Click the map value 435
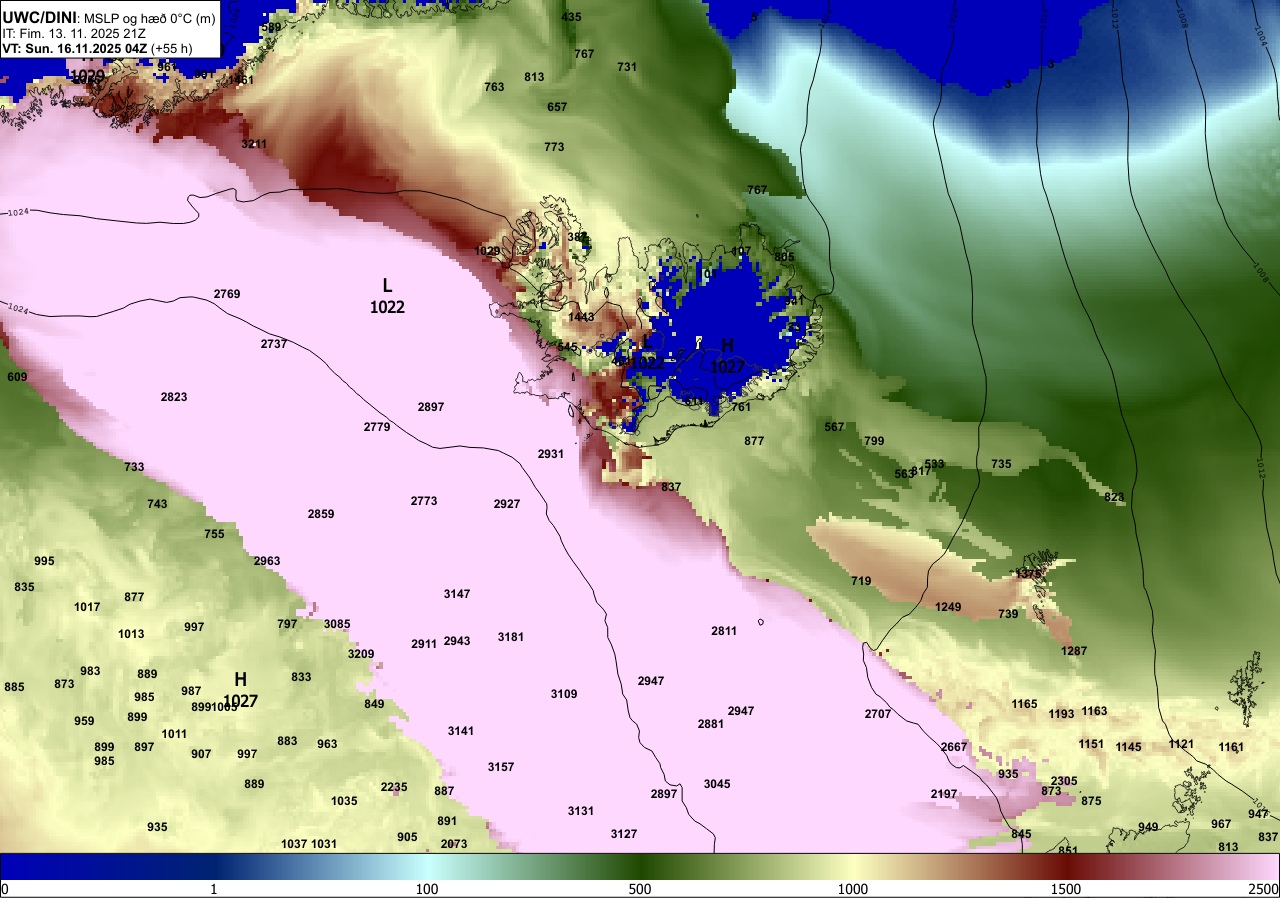Screen dimensions: 1280x898 571,17
